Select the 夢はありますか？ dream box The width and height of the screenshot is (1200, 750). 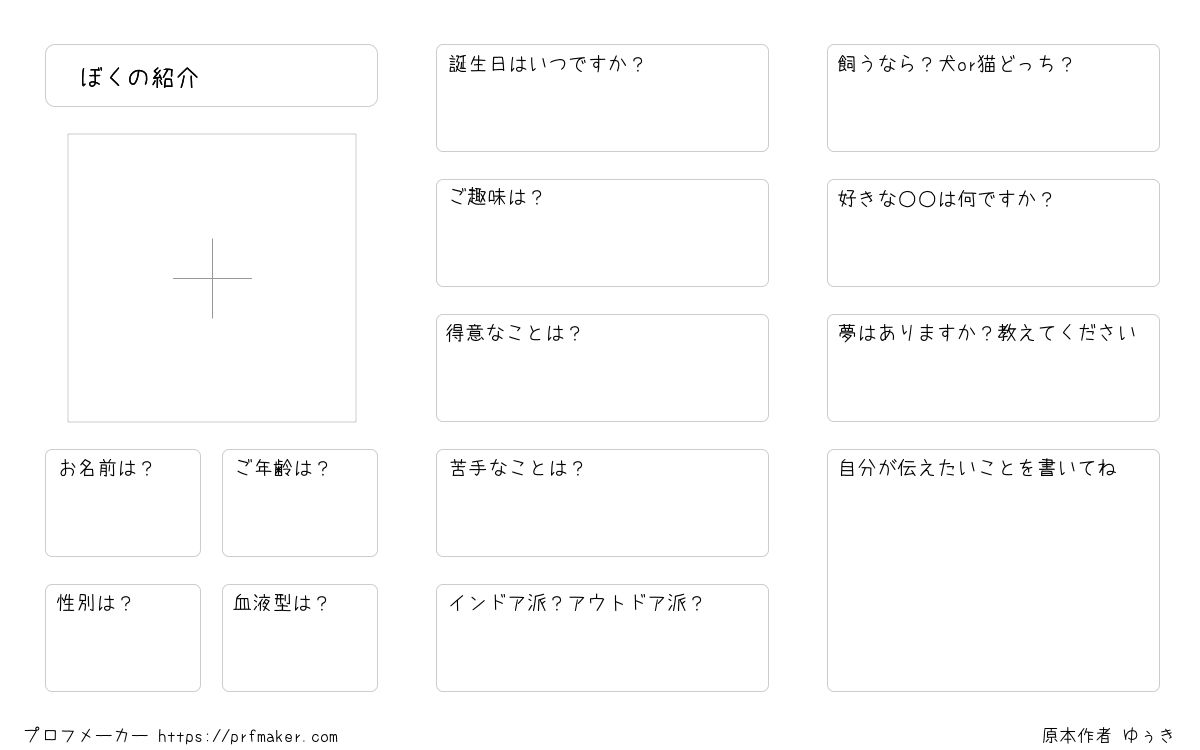[x=993, y=368]
